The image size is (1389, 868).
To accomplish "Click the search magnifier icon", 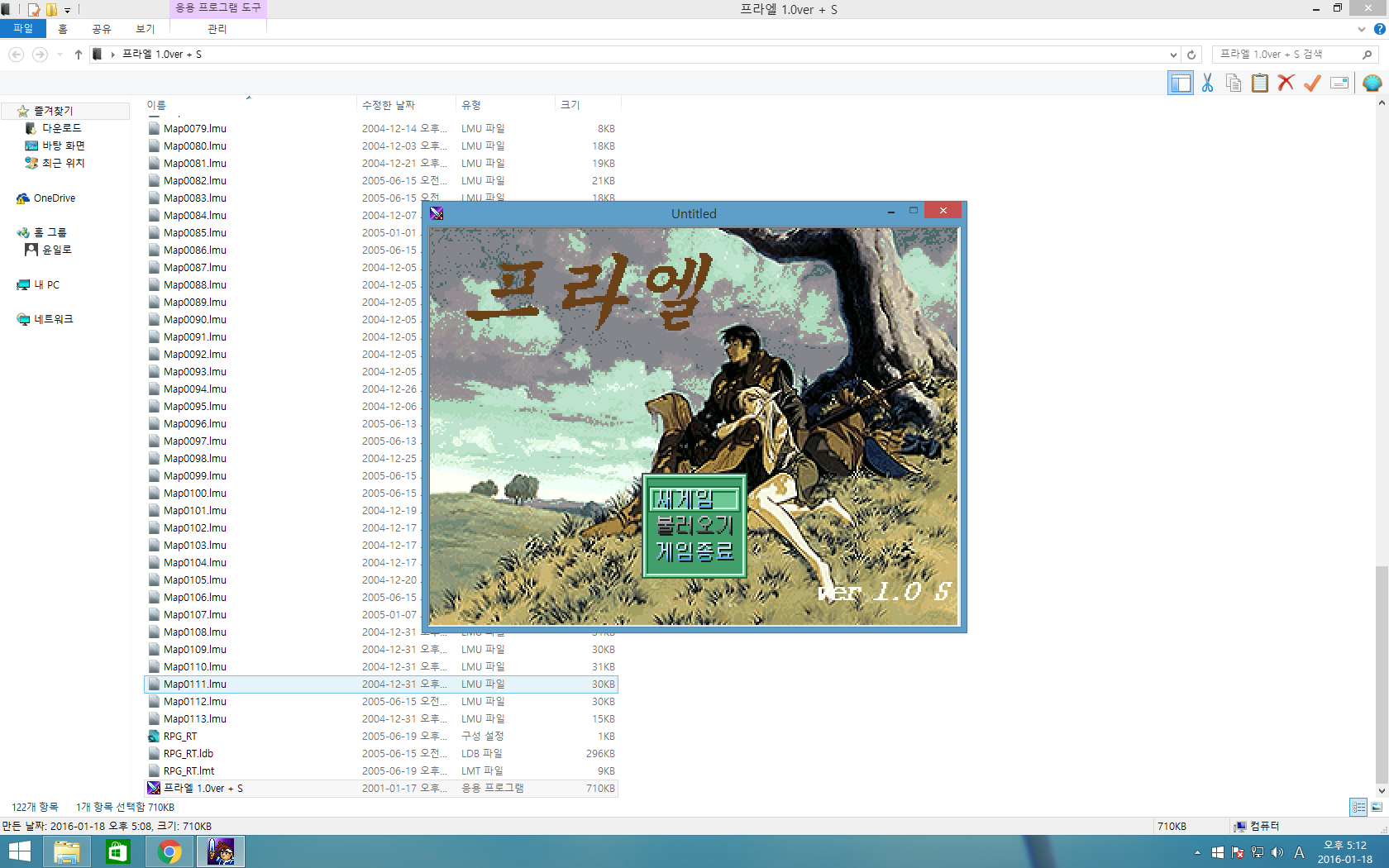I will click(x=1367, y=55).
